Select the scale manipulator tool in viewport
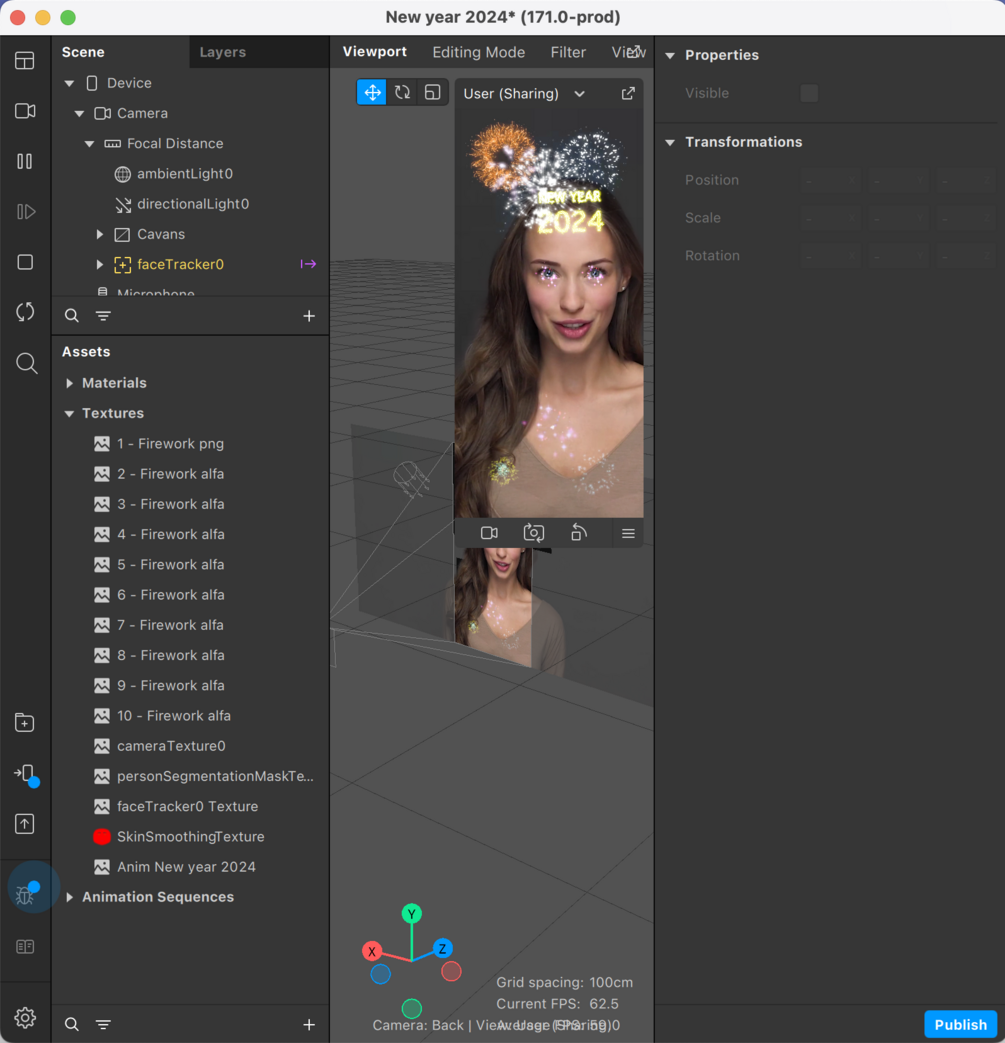Screen dimensions: 1005x1043 432,92
